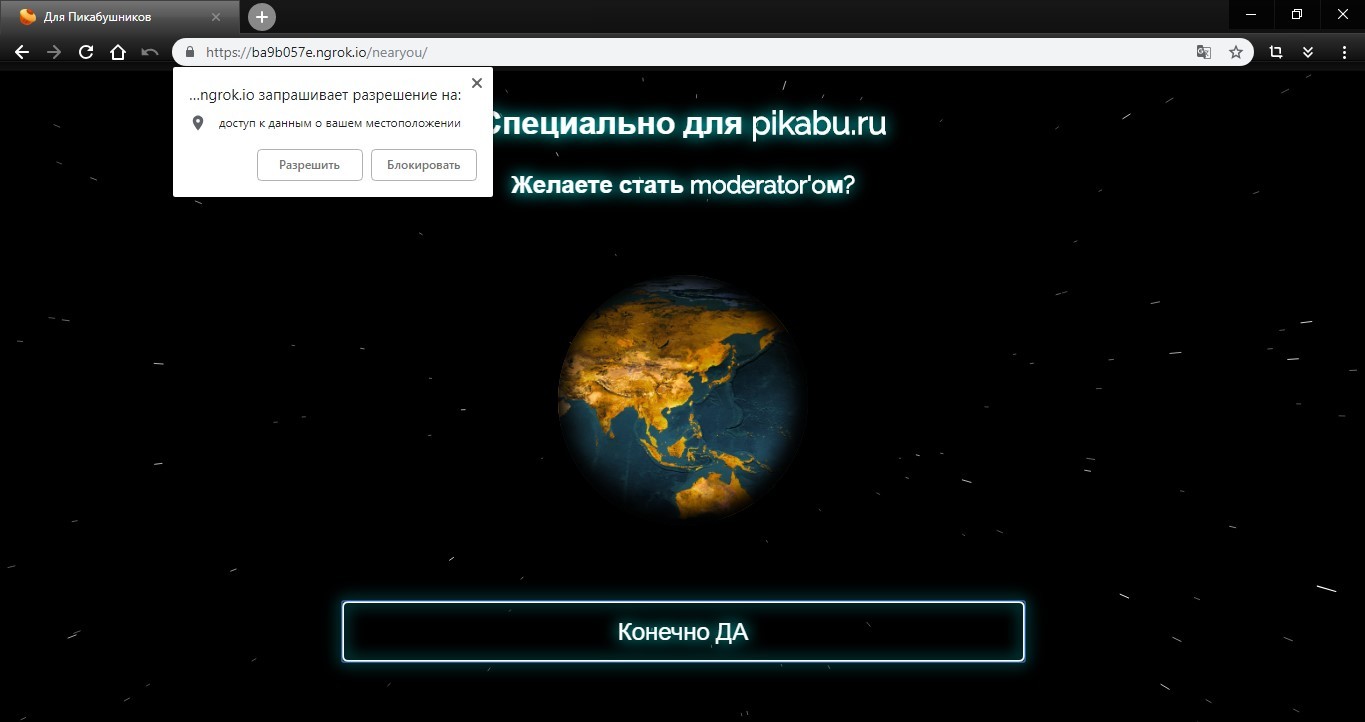Click the 'Конечно ДА' button
Image resolution: width=1365 pixels, height=722 pixels.
[x=683, y=631]
